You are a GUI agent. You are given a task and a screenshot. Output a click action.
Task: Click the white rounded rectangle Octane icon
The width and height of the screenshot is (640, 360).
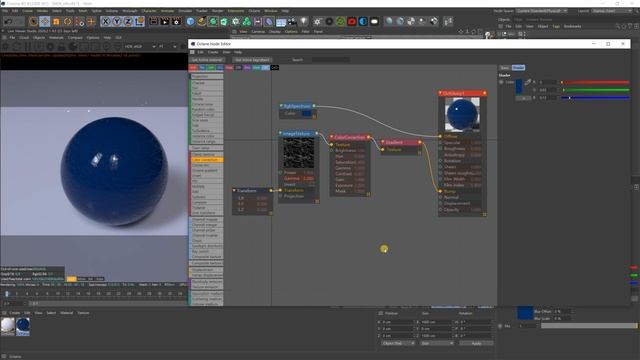(374, 21)
